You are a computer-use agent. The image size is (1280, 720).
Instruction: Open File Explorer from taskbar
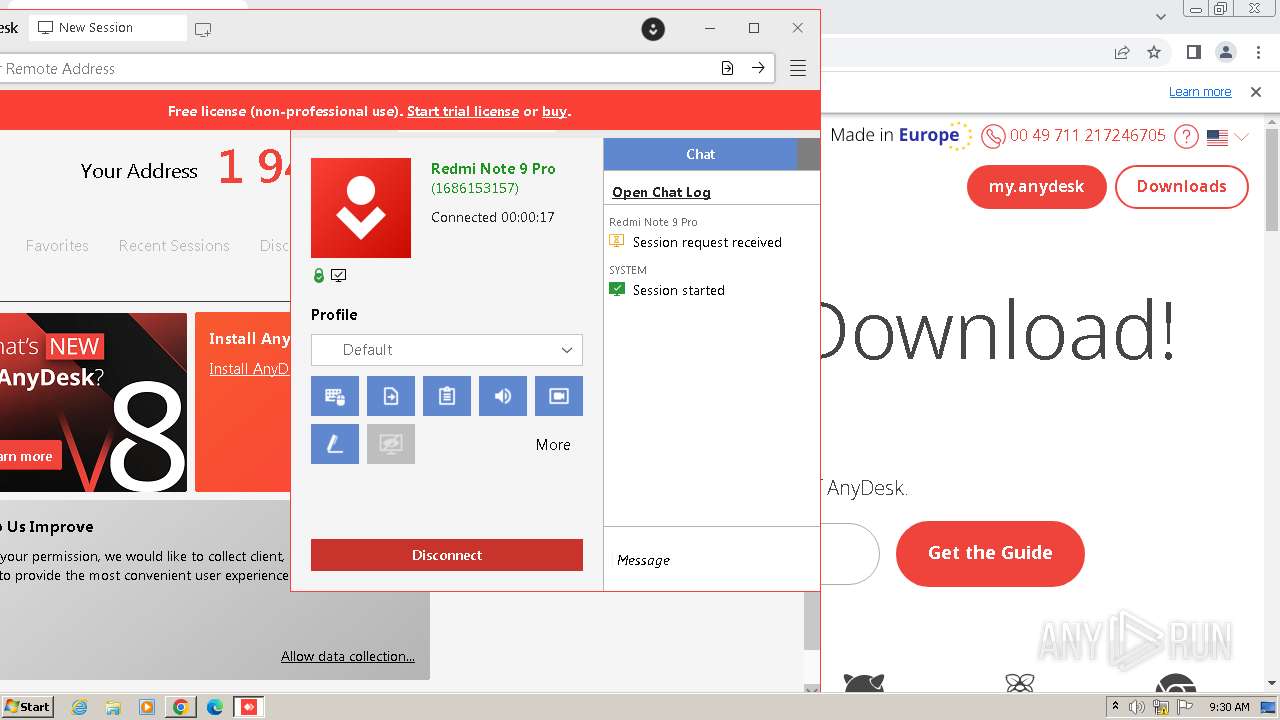(x=113, y=707)
